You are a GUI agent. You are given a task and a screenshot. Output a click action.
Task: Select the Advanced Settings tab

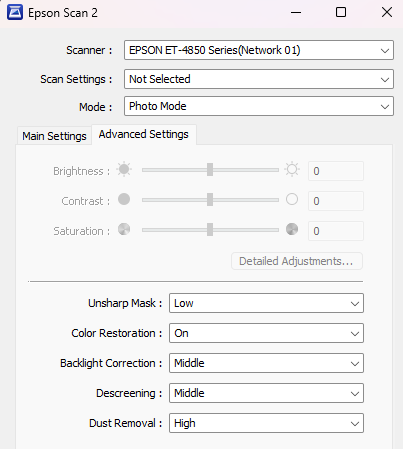coord(144,134)
